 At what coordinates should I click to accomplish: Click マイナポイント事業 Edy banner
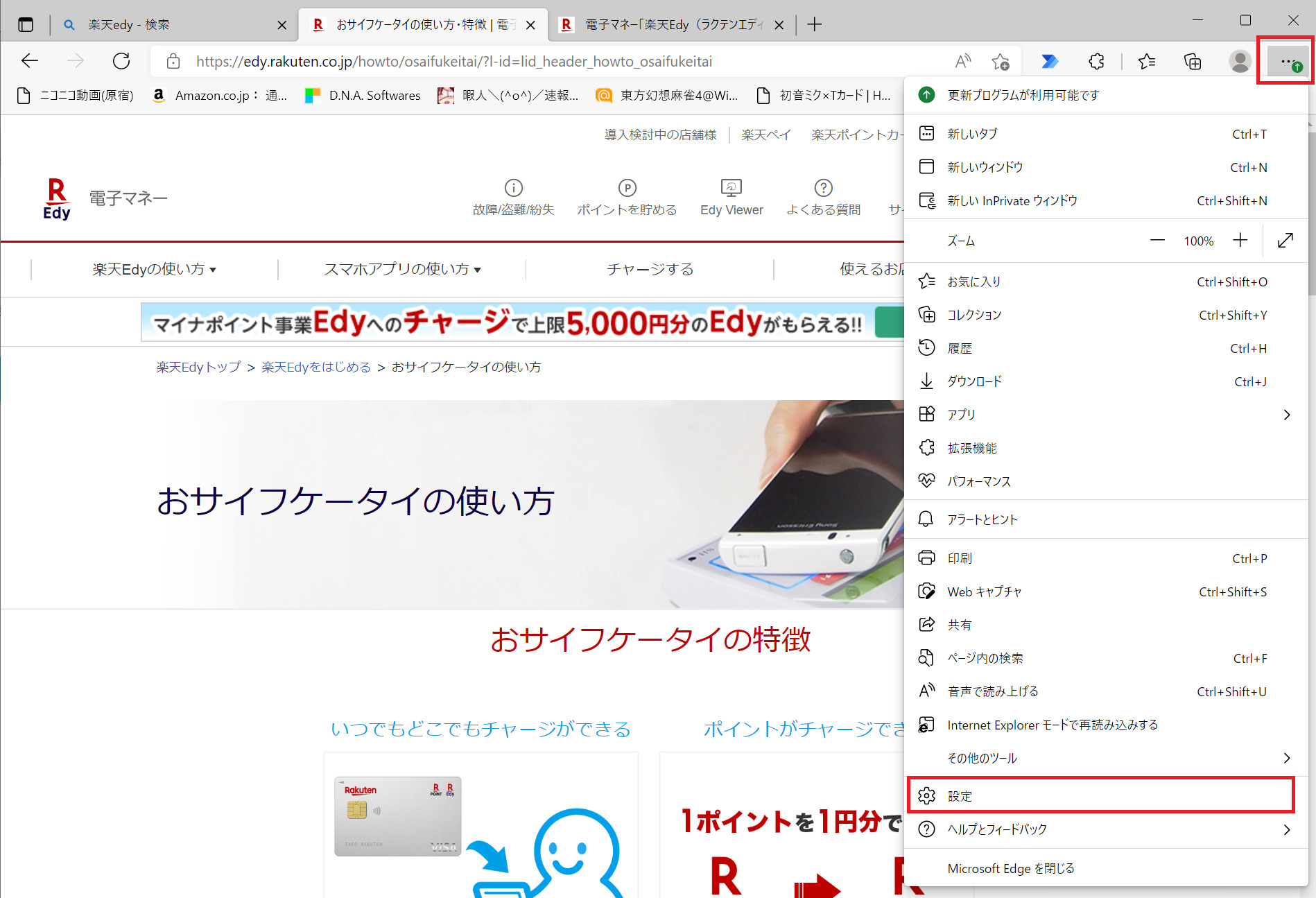click(x=522, y=322)
